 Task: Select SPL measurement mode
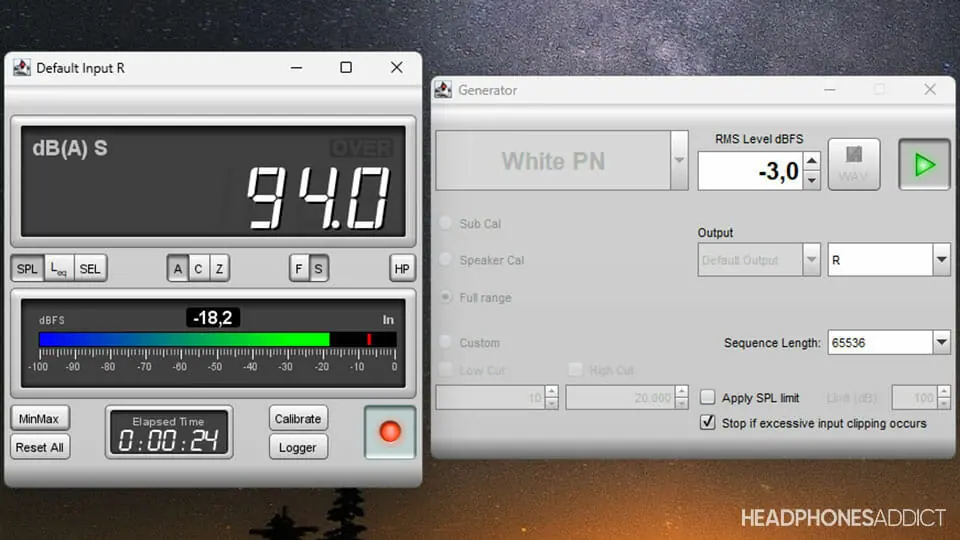click(x=27, y=269)
